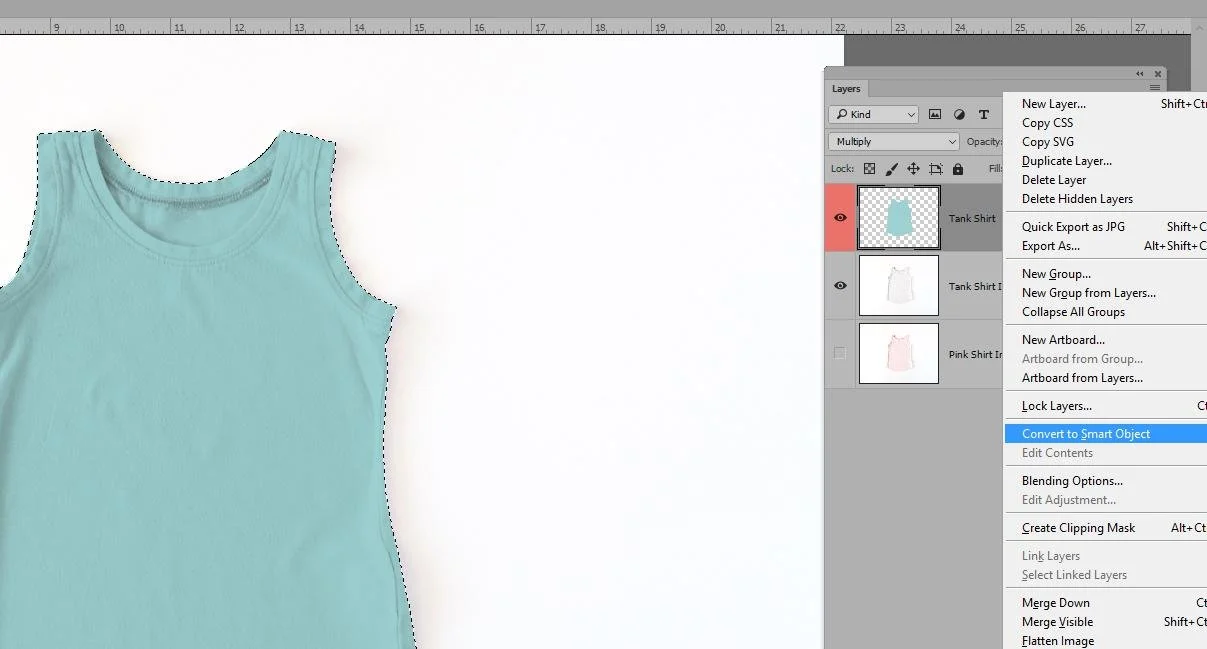The height and width of the screenshot is (649, 1207).
Task: Lock layer position with move icon
Action: pos(913,169)
